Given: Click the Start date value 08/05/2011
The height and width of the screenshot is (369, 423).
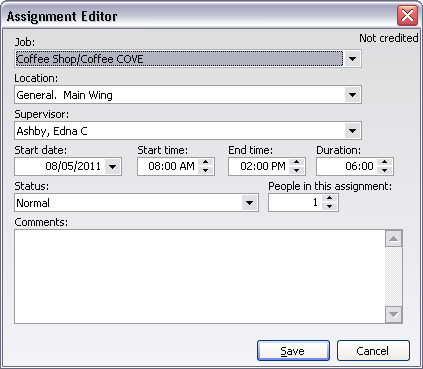Looking at the screenshot, I should pos(73,166).
